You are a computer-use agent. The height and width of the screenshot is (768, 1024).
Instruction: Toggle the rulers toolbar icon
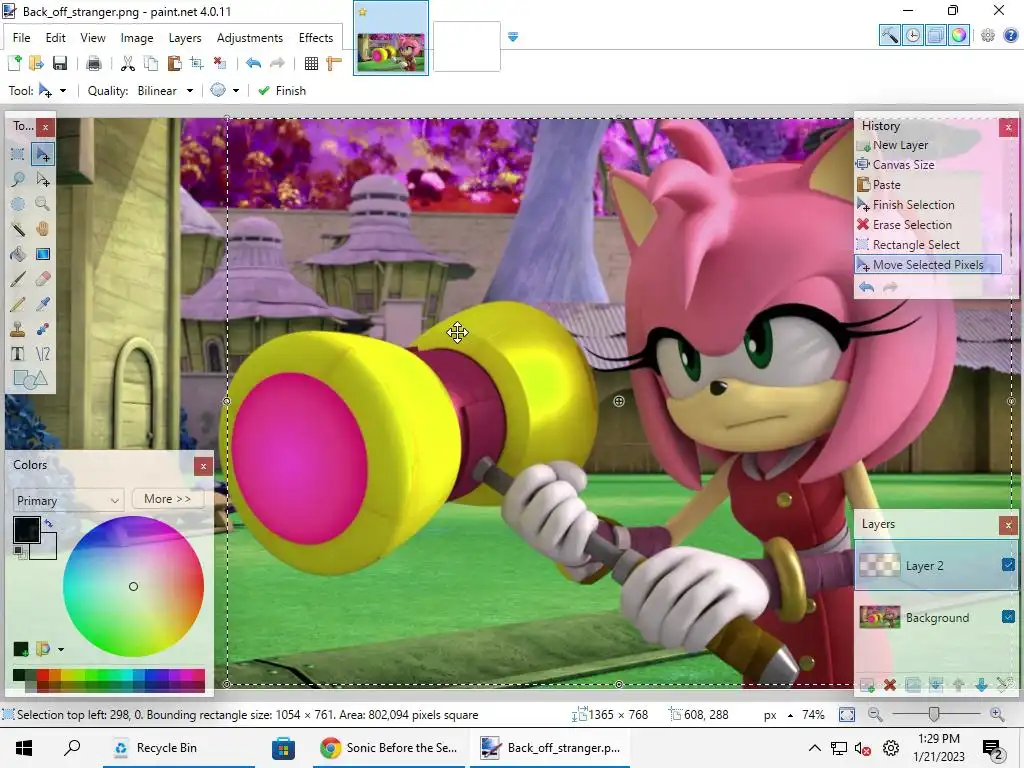[334, 63]
